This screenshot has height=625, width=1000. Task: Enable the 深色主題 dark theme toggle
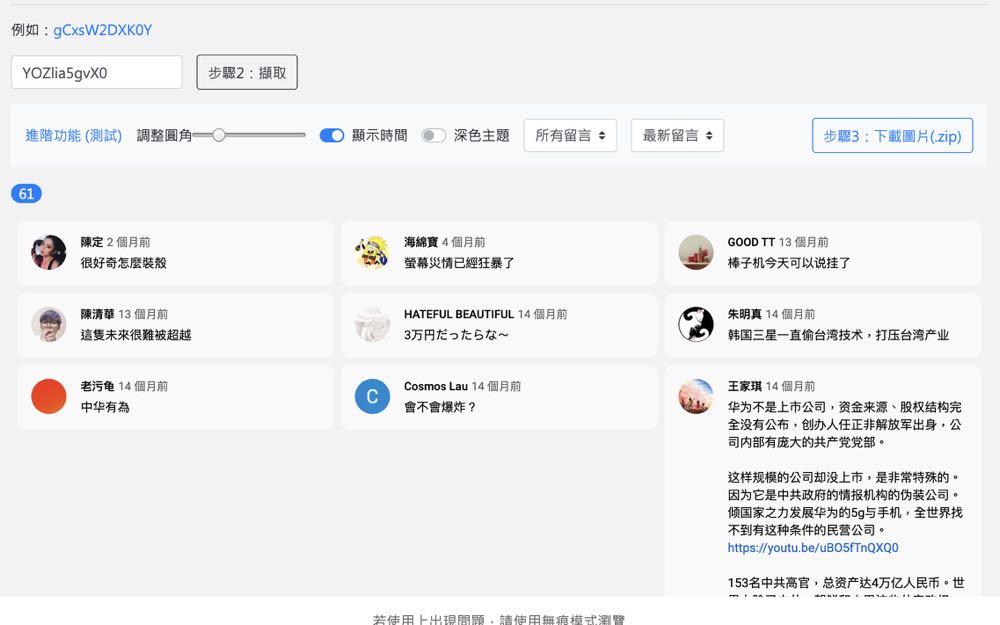[433, 135]
